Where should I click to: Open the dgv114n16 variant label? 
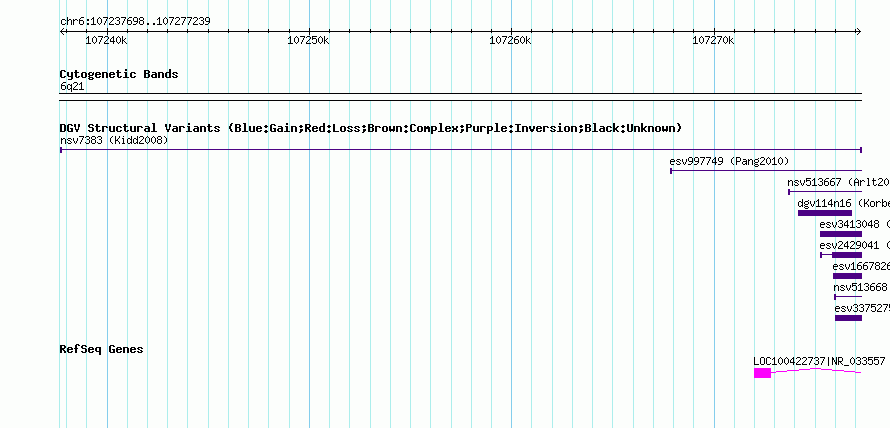click(843, 203)
